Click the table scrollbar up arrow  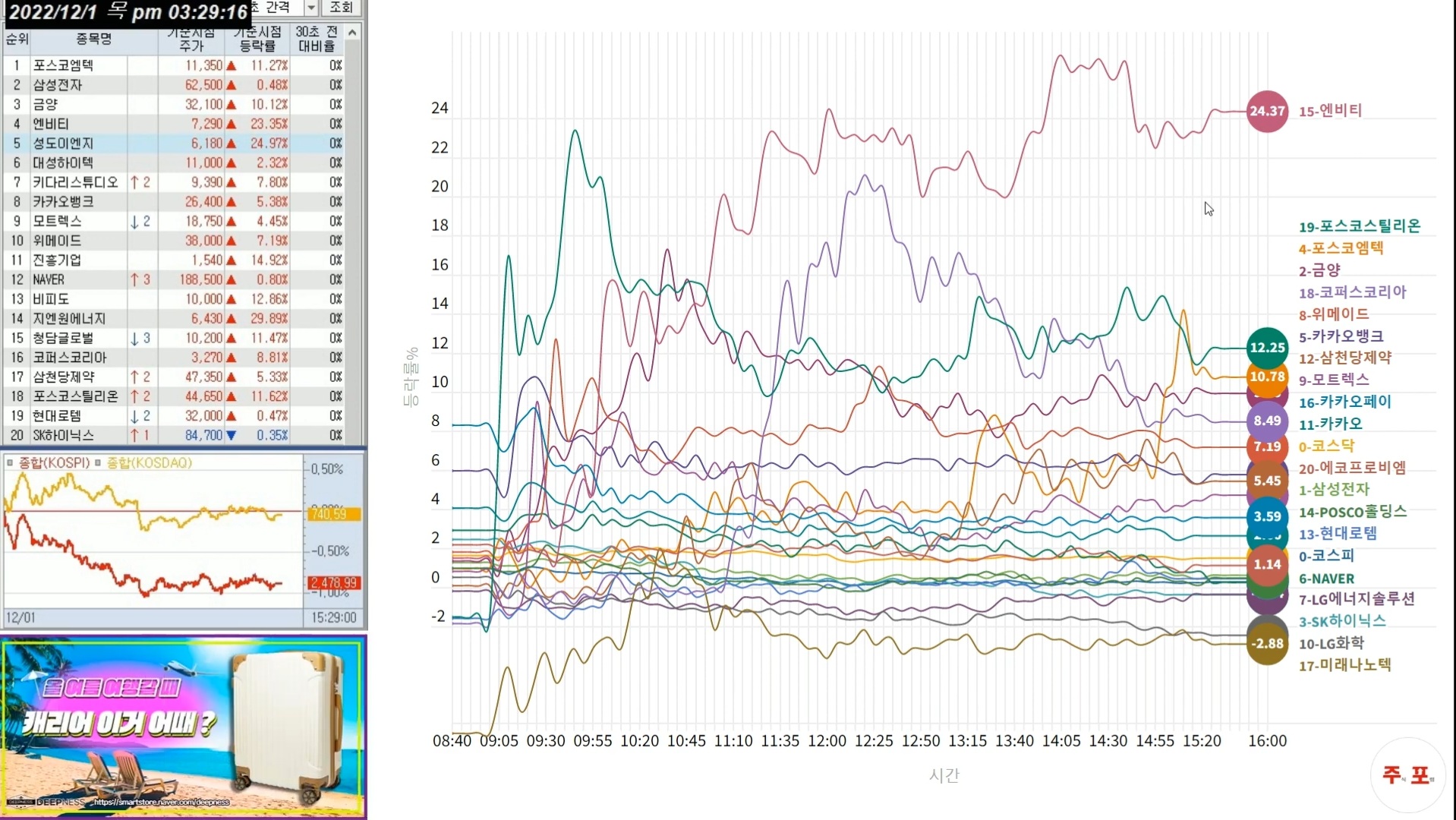pyautogui.click(x=352, y=33)
